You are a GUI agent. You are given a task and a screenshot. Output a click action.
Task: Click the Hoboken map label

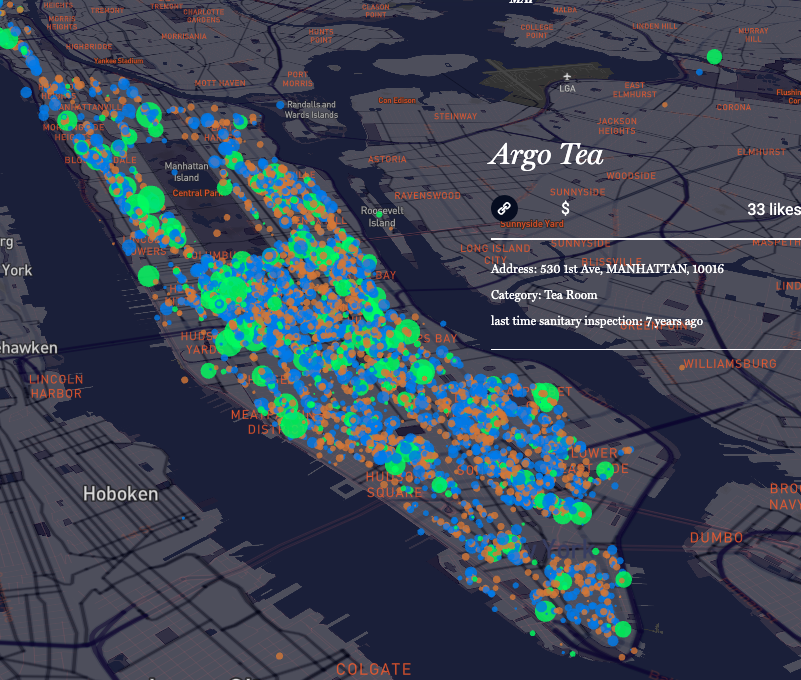[x=120, y=494]
